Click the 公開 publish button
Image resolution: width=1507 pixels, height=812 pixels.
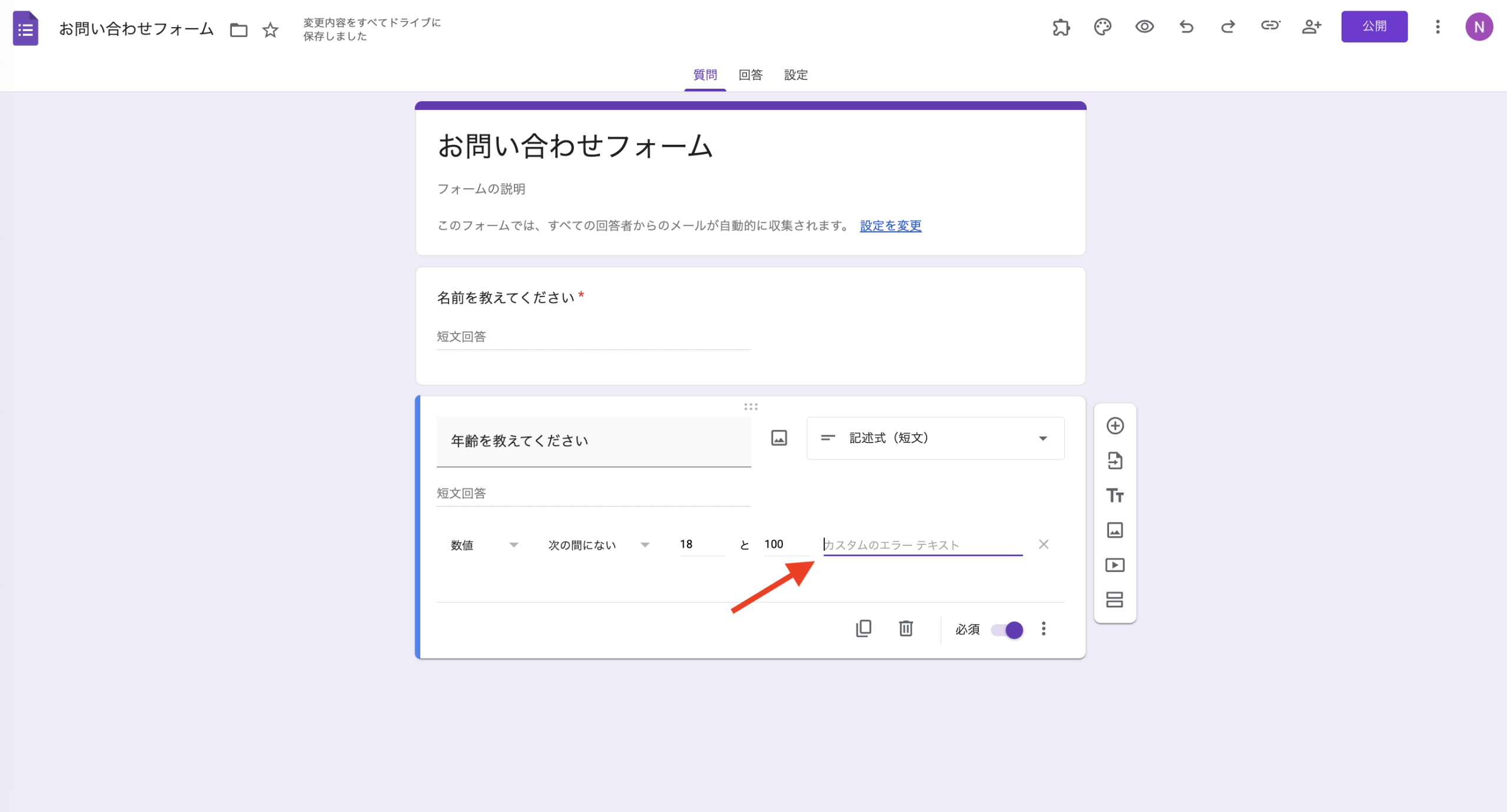tap(1375, 26)
